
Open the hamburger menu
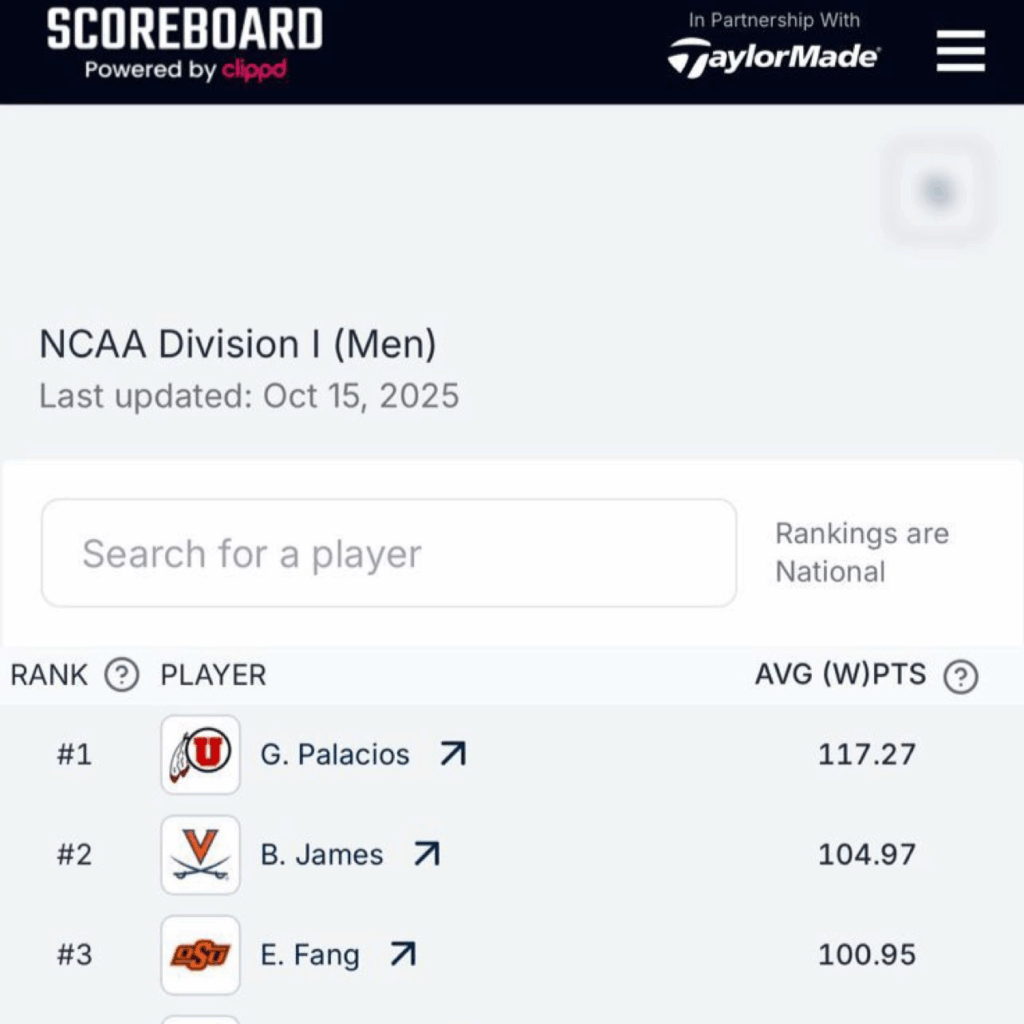[960, 52]
